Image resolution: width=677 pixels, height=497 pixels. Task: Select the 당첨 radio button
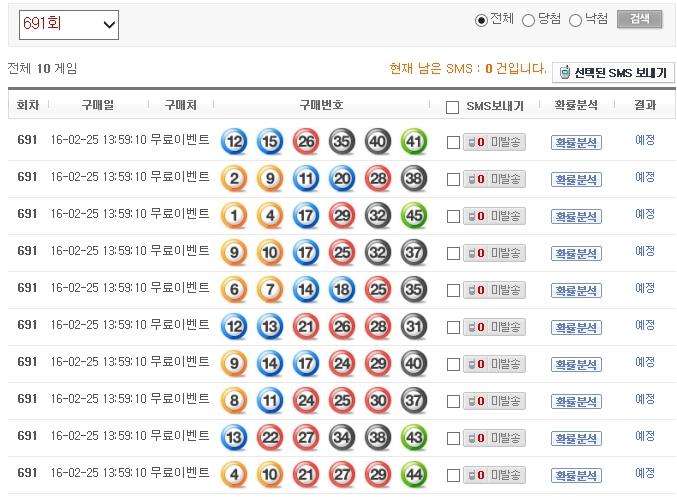coord(529,20)
